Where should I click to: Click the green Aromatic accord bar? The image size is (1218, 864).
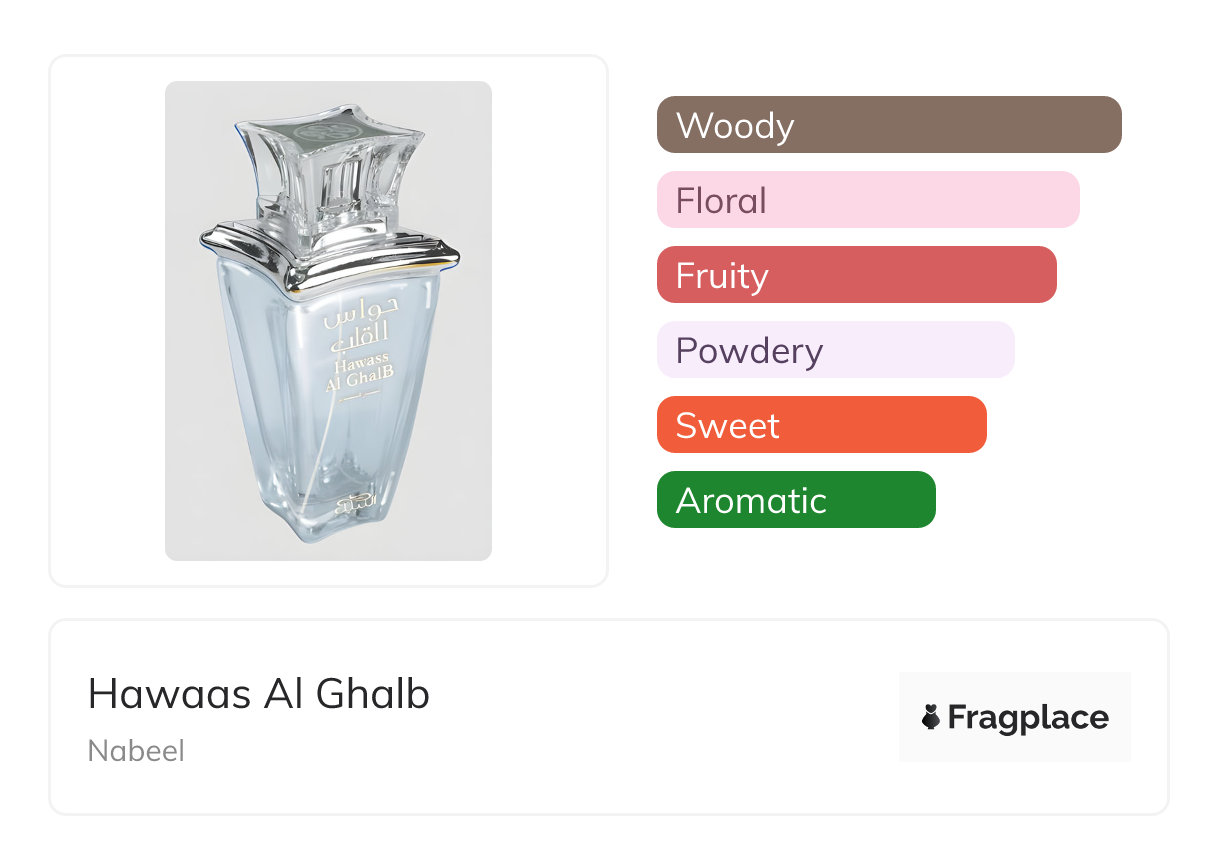(796, 500)
